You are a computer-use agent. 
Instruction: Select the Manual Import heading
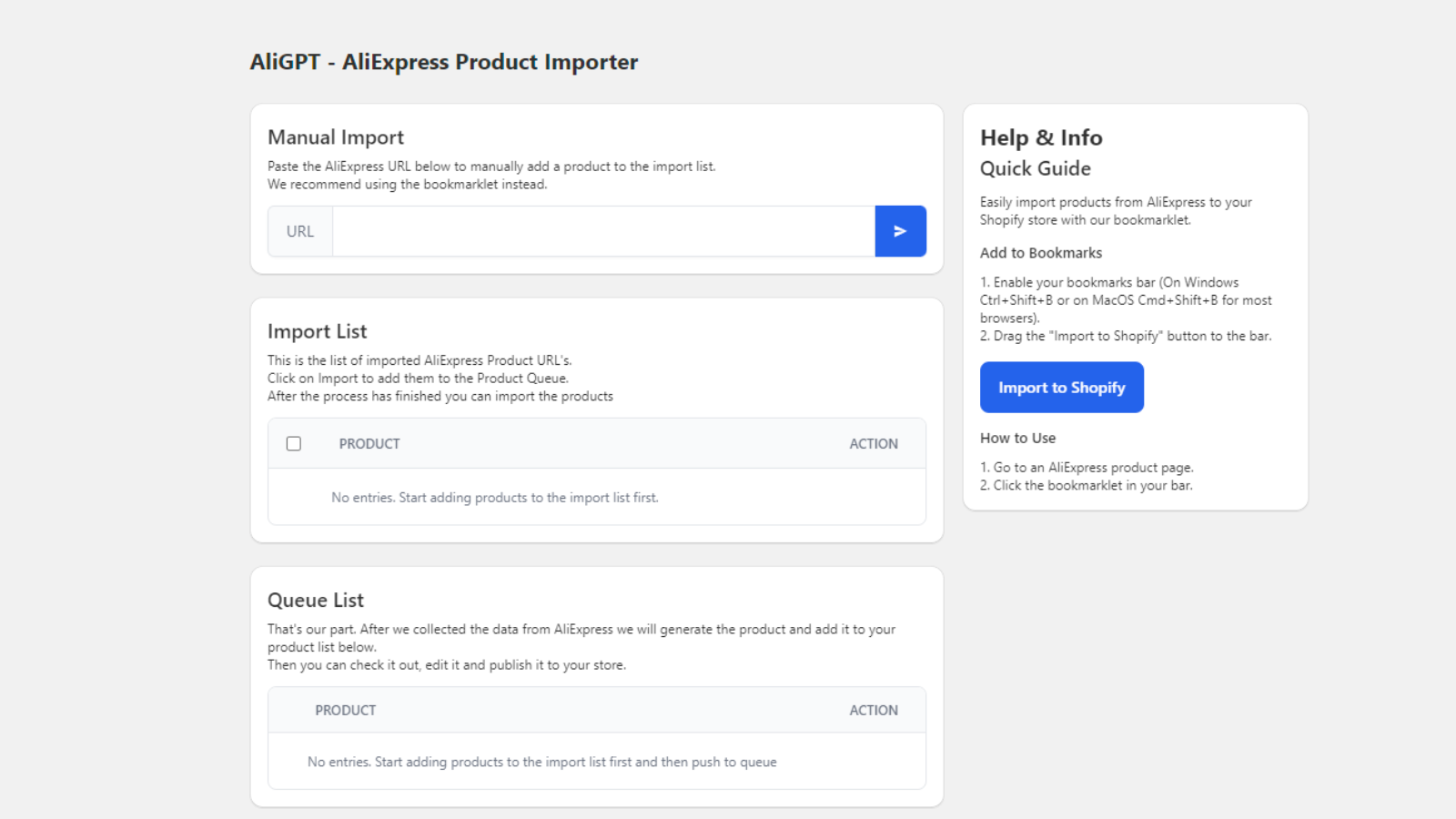(x=336, y=137)
